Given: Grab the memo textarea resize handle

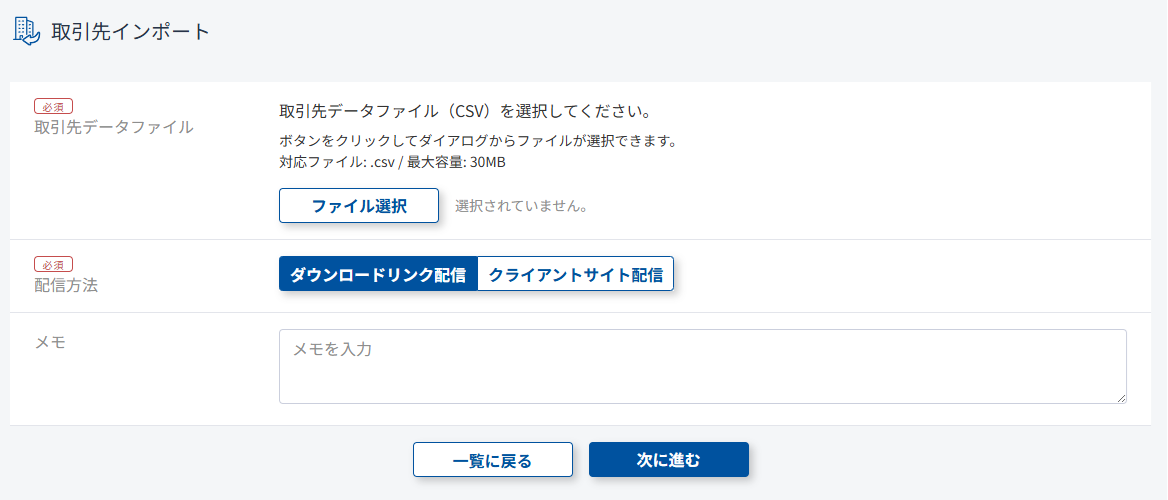Looking at the screenshot, I should click(1121, 398).
